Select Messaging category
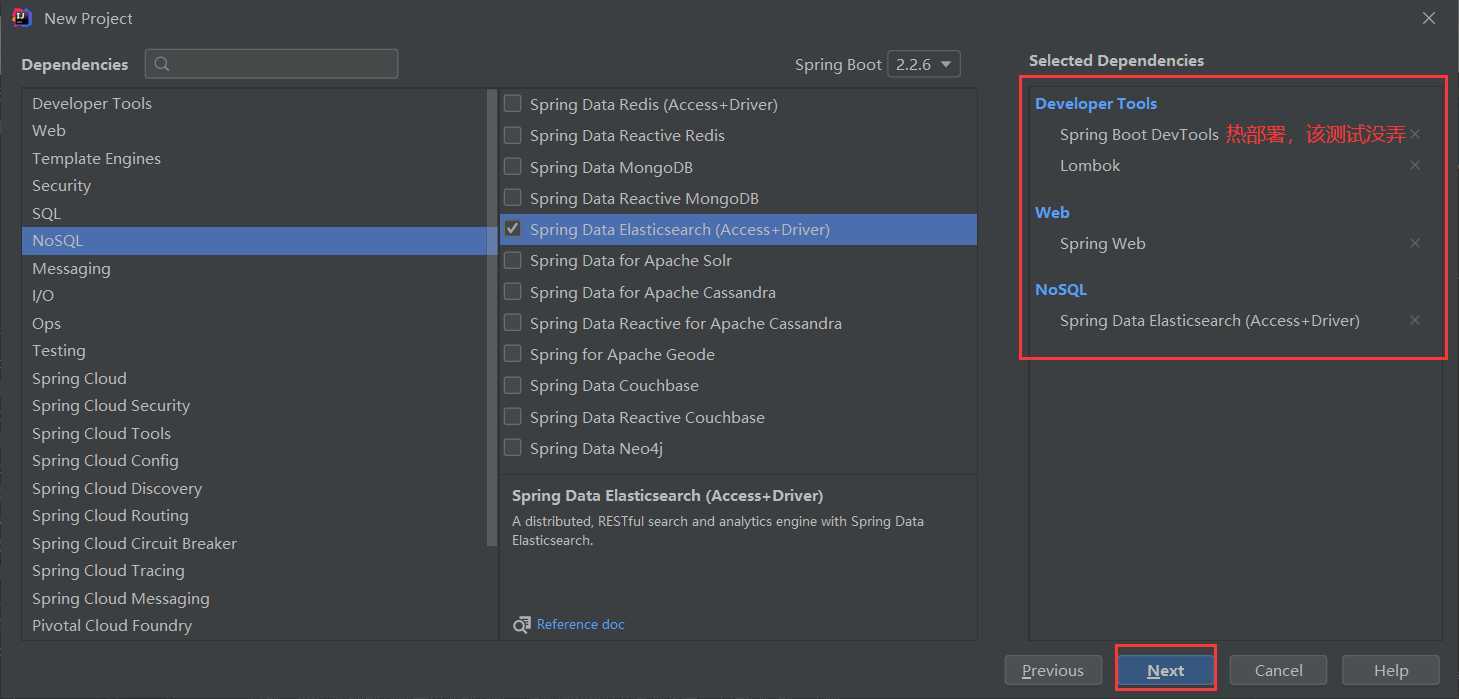This screenshot has width=1459, height=699. point(254,268)
